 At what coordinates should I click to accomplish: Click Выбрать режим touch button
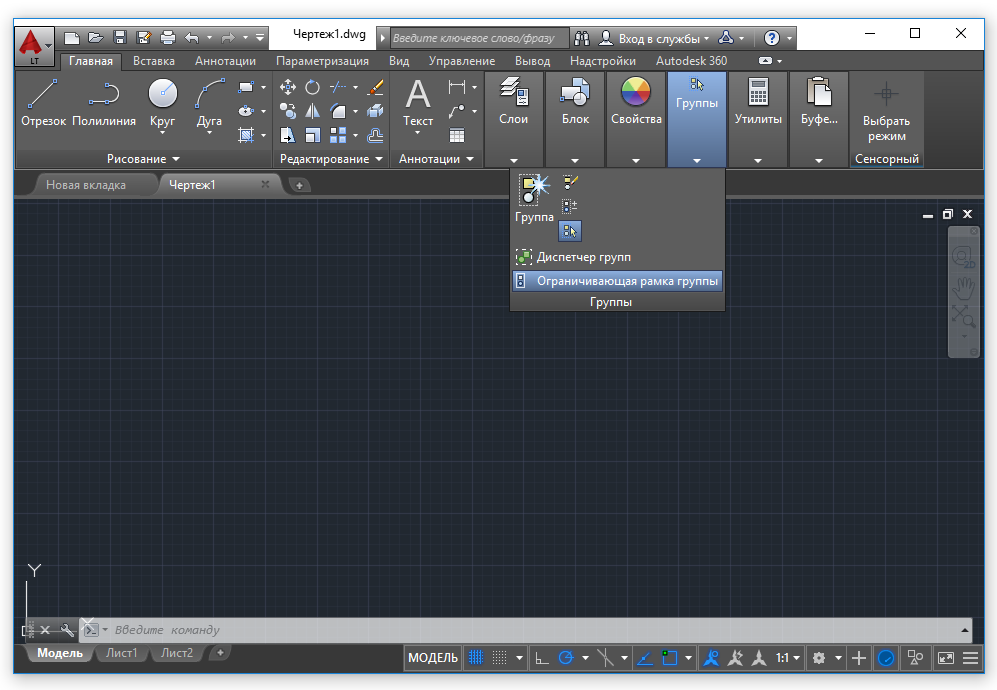click(x=886, y=112)
